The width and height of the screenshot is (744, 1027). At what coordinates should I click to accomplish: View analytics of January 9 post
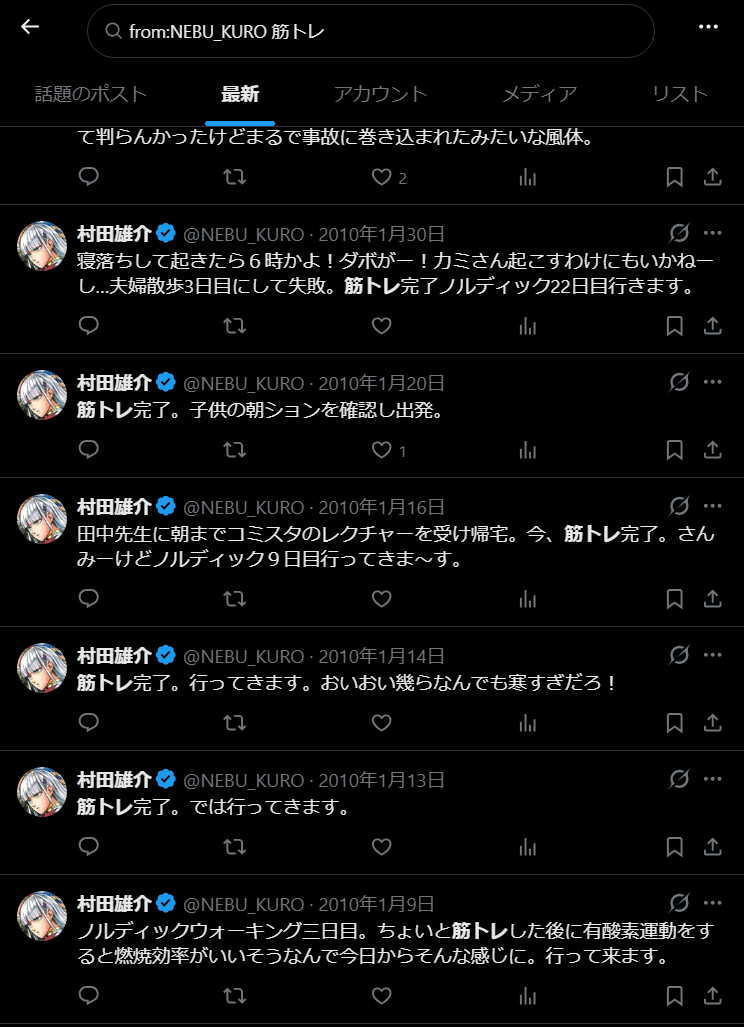[528, 996]
